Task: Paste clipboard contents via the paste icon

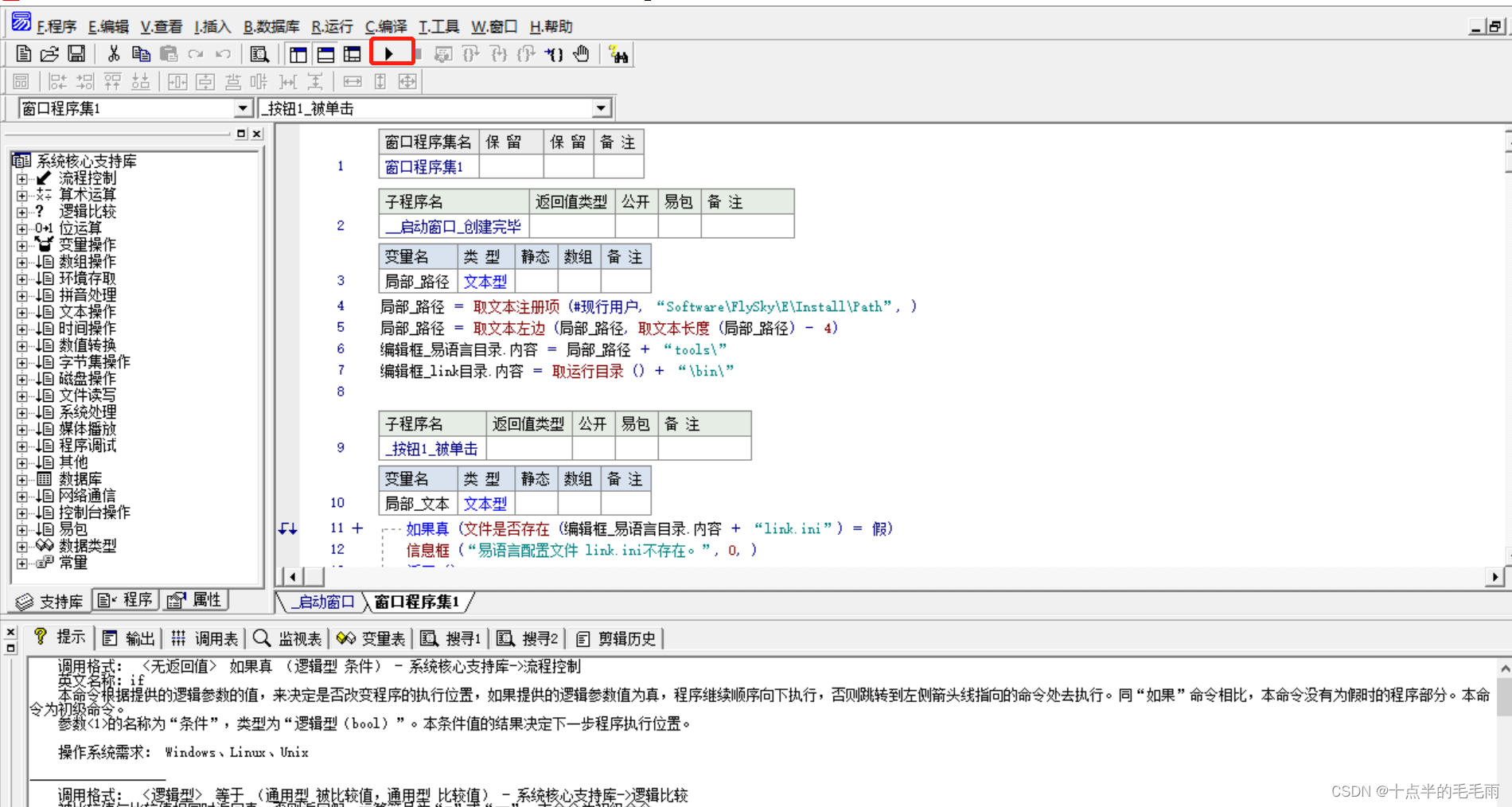Action: (169, 53)
